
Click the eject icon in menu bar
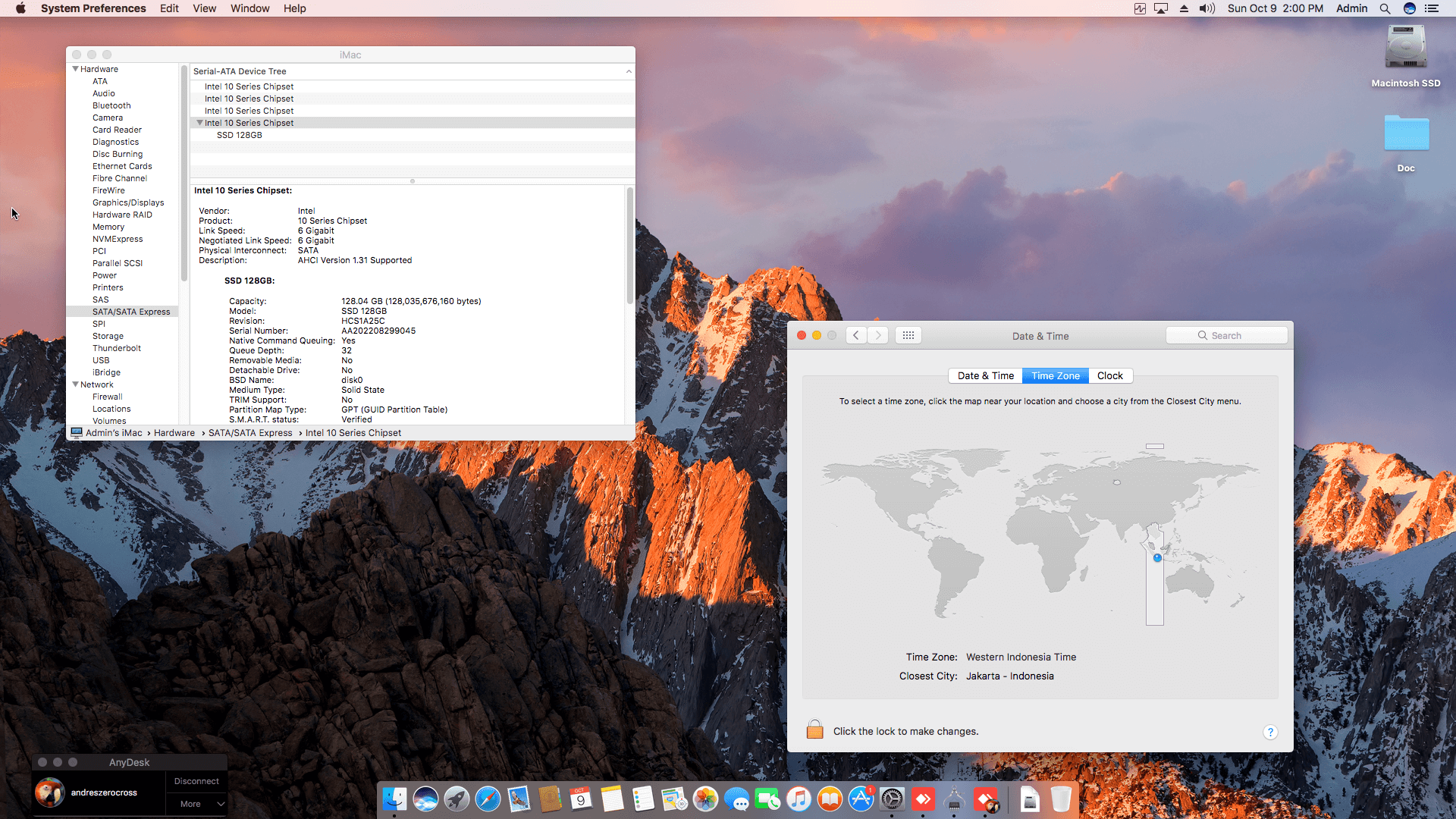(1184, 8)
